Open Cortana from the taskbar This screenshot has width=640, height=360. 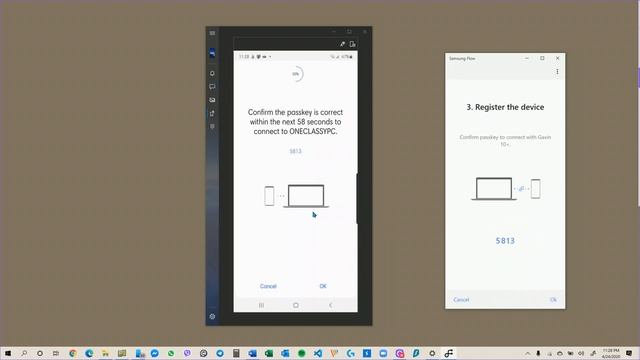[x=40, y=353]
